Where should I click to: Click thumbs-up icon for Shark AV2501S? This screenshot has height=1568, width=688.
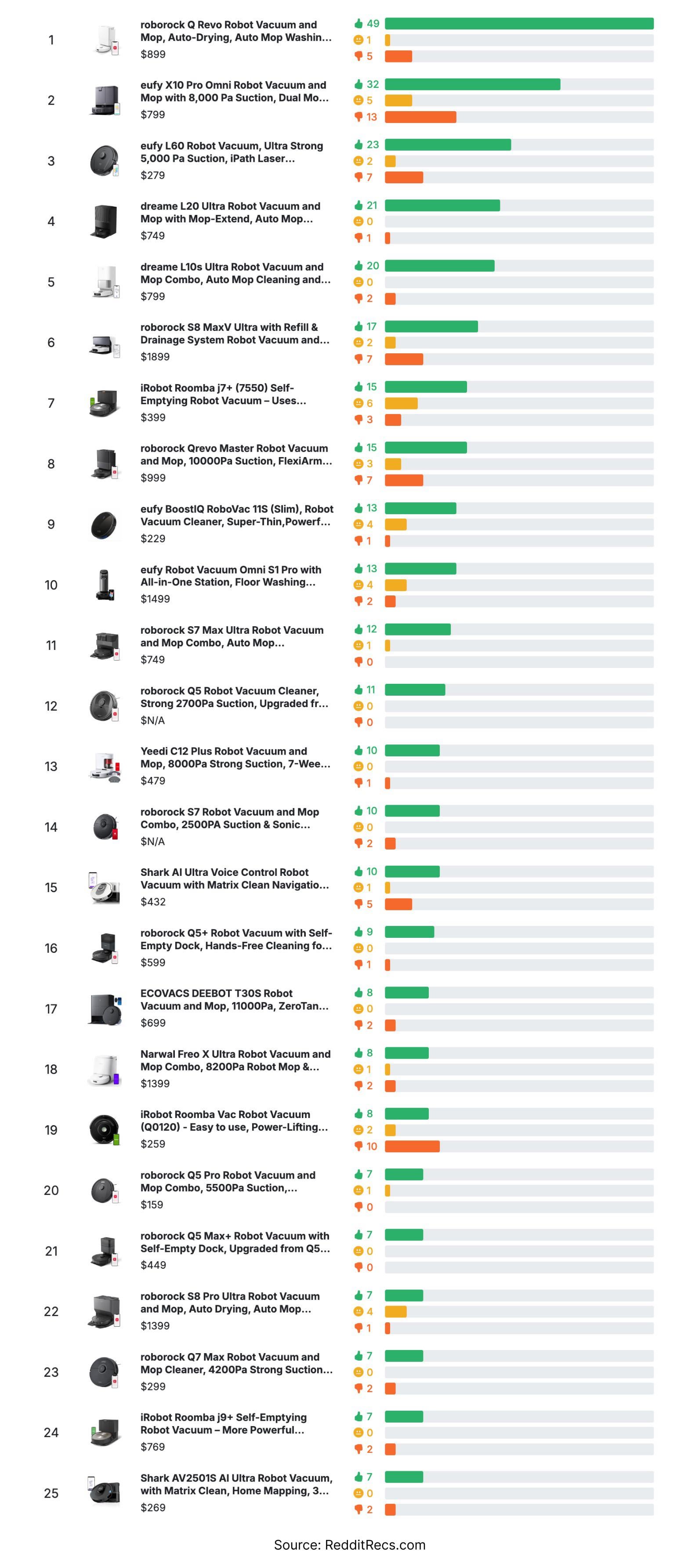pyautogui.click(x=358, y=1477)
